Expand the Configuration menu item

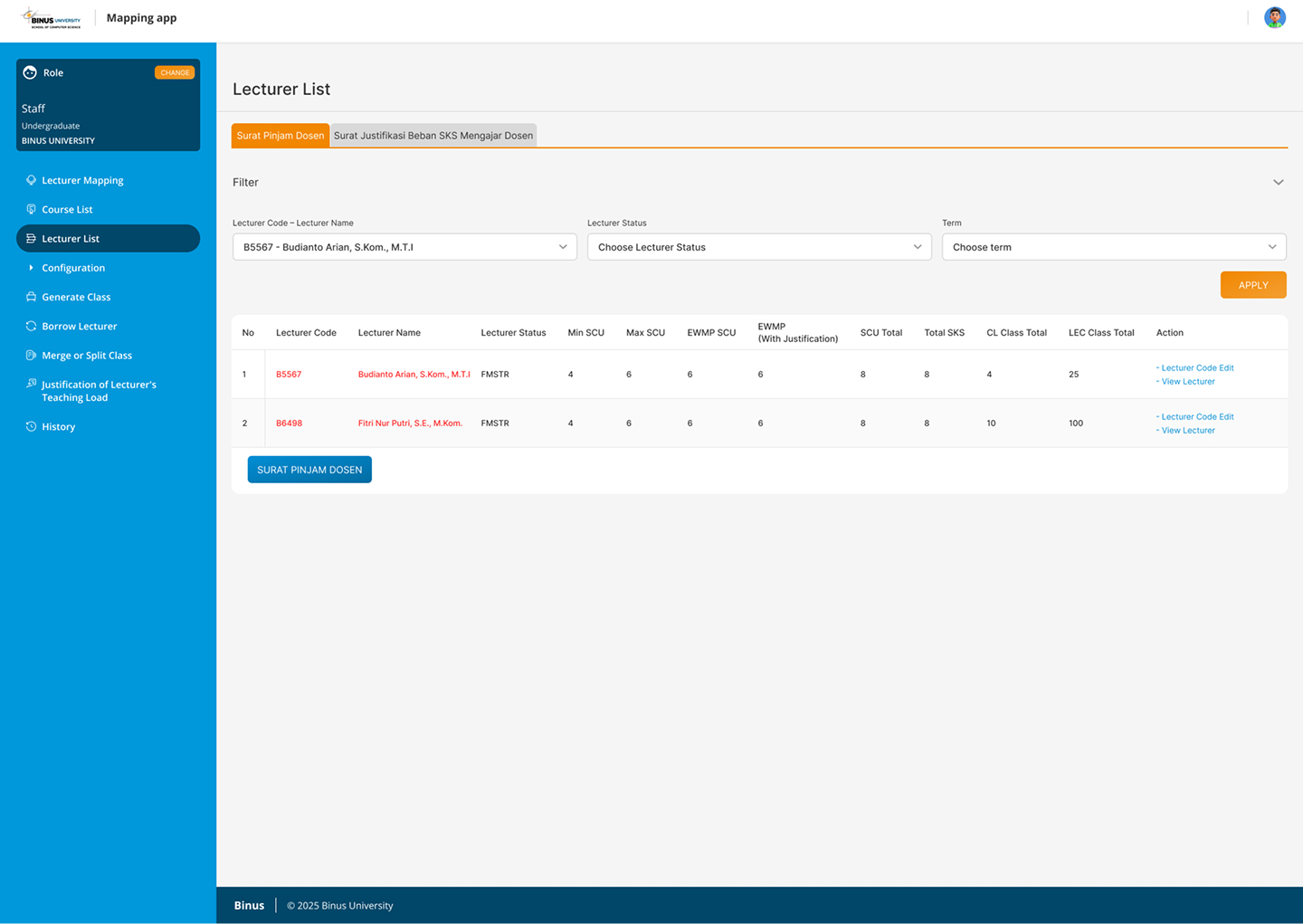(72, 268)
